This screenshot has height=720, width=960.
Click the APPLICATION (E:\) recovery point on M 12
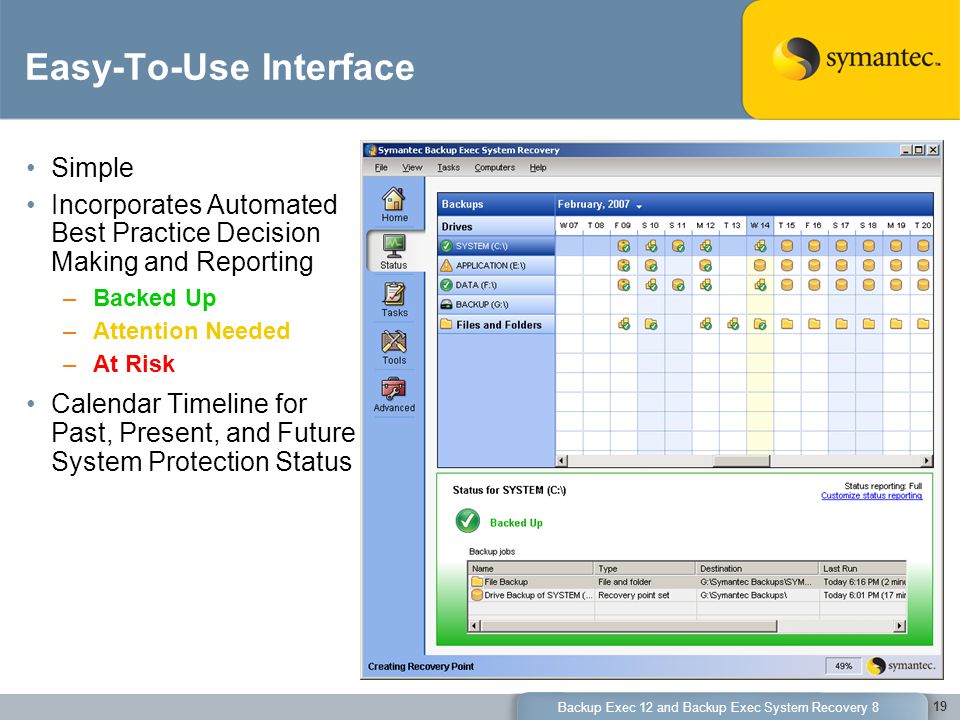705,266
